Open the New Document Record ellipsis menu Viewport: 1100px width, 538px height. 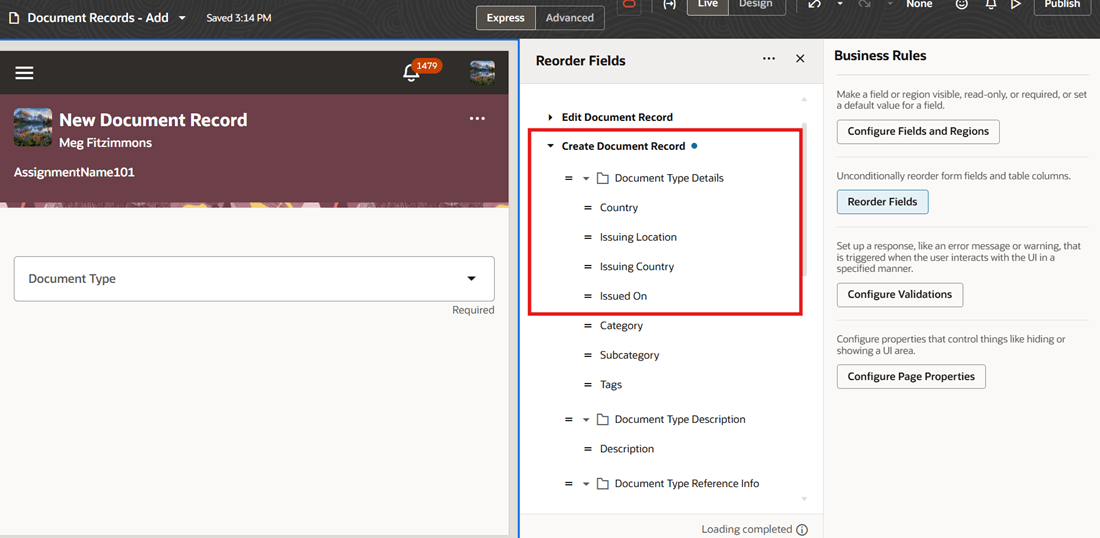477,119
